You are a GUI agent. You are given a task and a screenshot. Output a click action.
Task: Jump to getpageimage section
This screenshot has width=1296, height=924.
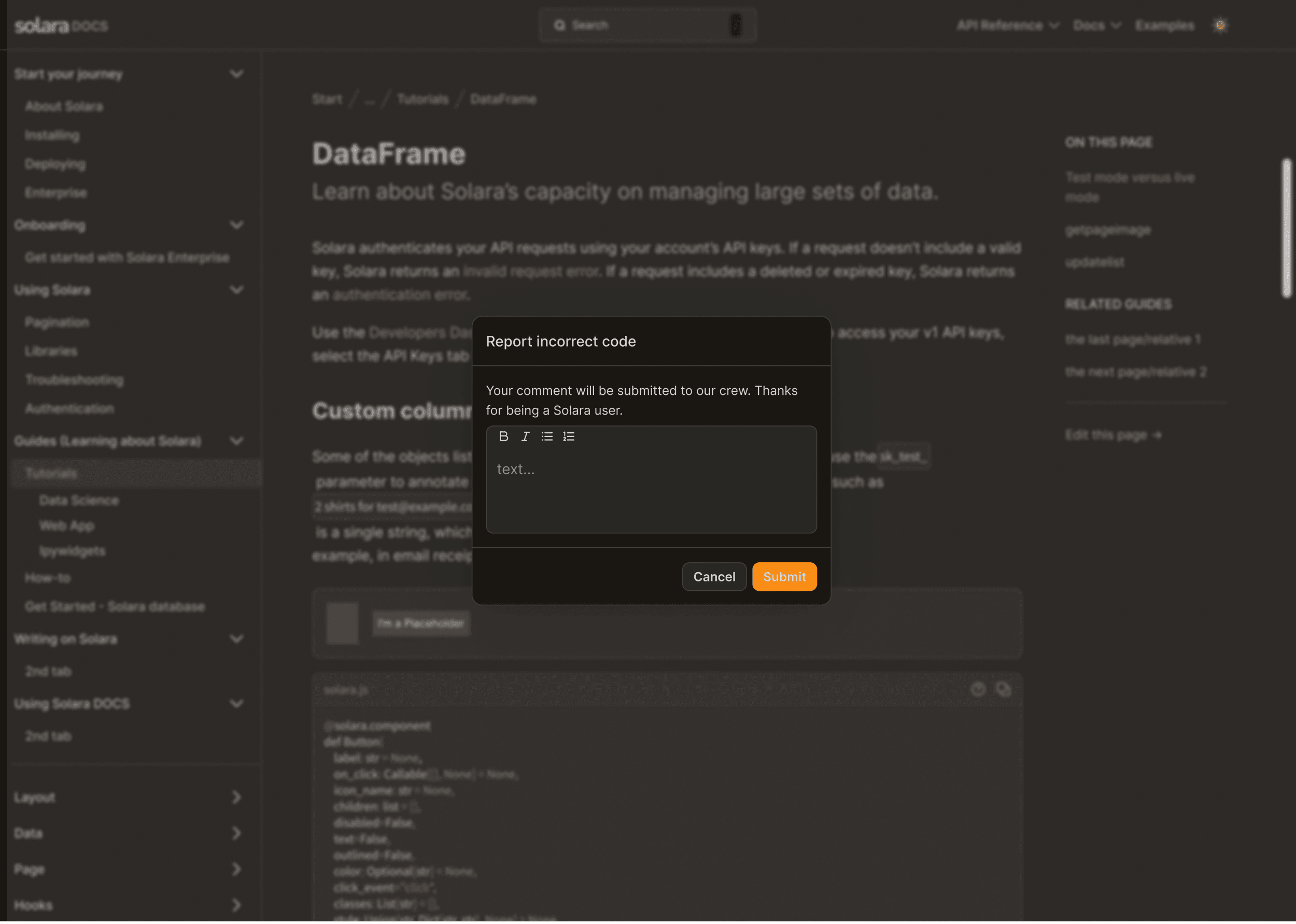pos(1108,230)
